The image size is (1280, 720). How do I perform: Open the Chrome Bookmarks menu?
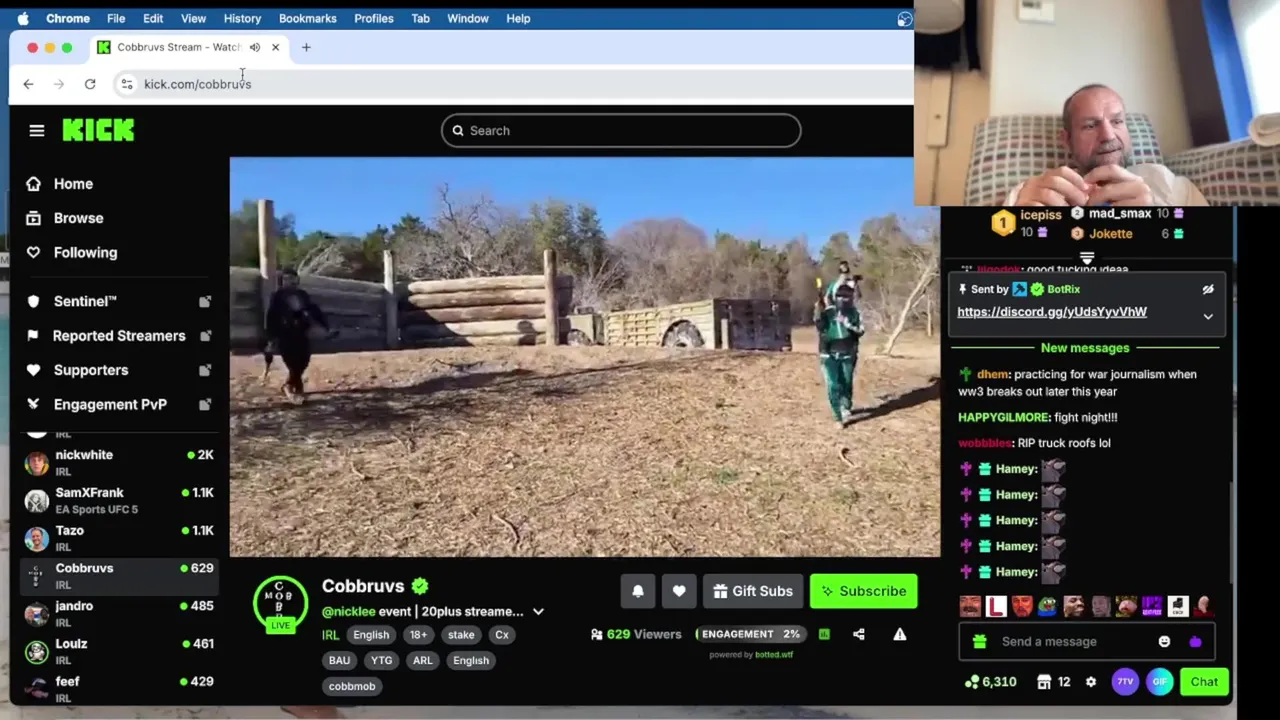(307, 18)
